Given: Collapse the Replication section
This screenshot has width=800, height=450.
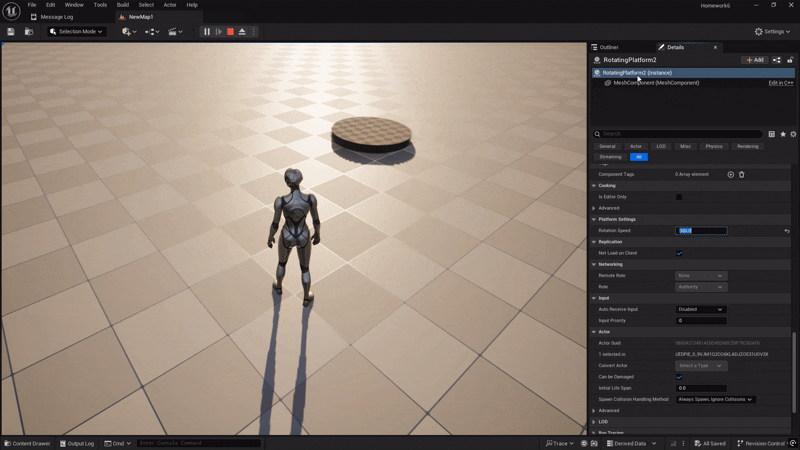Looking at the screenshot, I should [593, 242].
